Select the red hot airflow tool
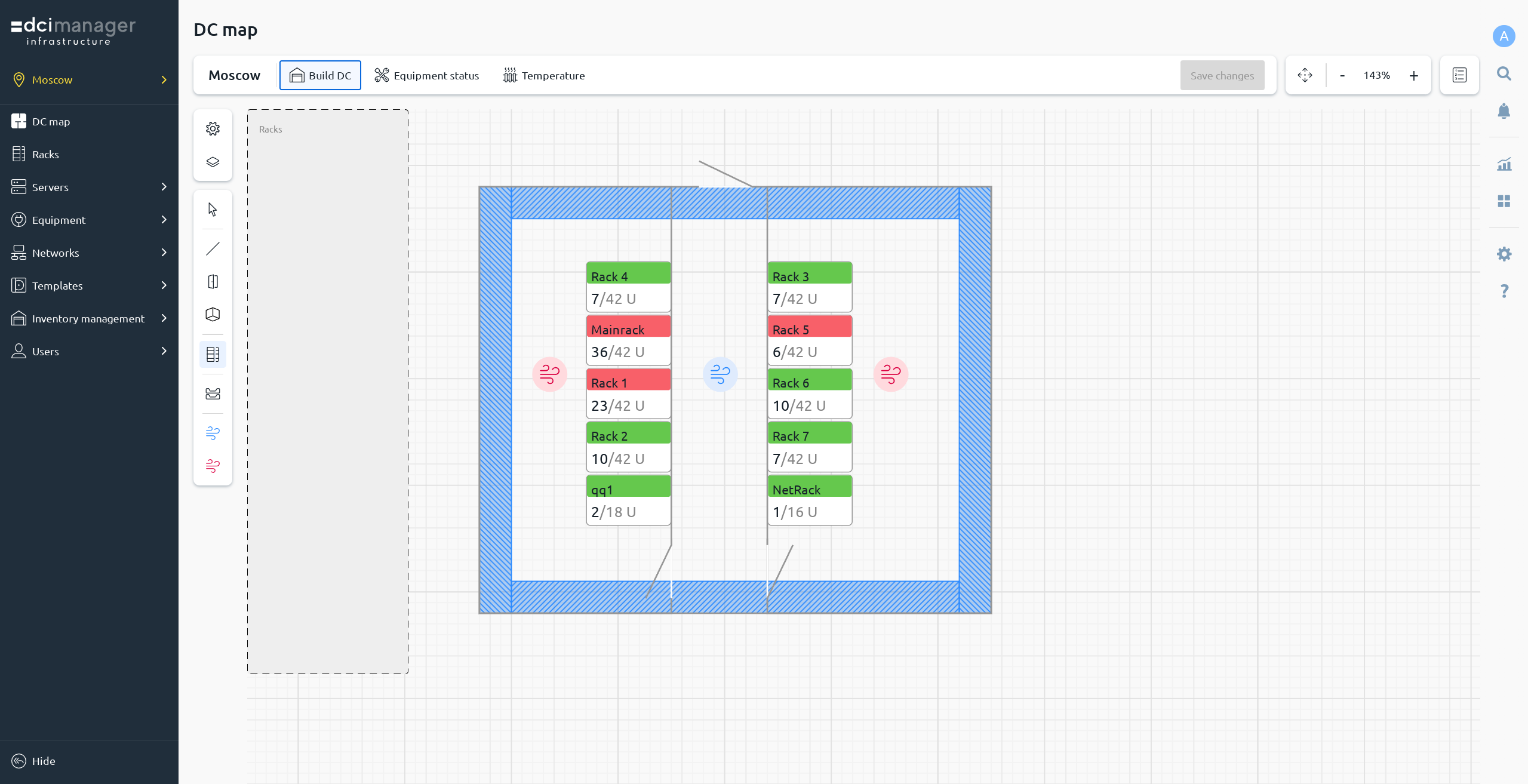 (213, 466)
